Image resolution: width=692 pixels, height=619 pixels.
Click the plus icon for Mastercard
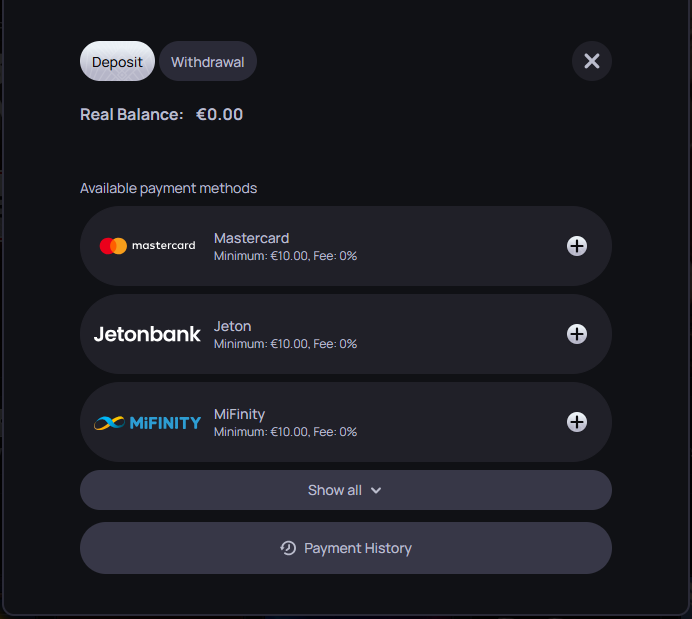(577, 246)
